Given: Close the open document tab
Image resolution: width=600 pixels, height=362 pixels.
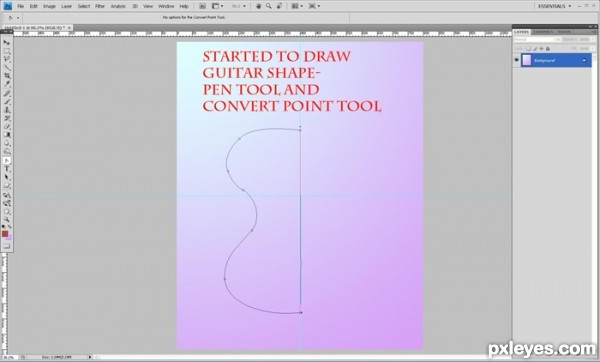Looking at the screenshot, I should 69,28.
